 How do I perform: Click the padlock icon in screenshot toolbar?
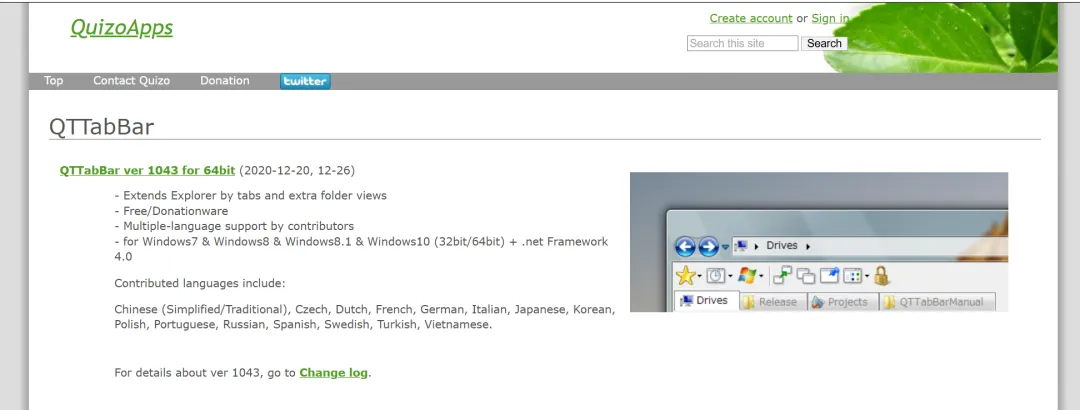coord(882,276)
